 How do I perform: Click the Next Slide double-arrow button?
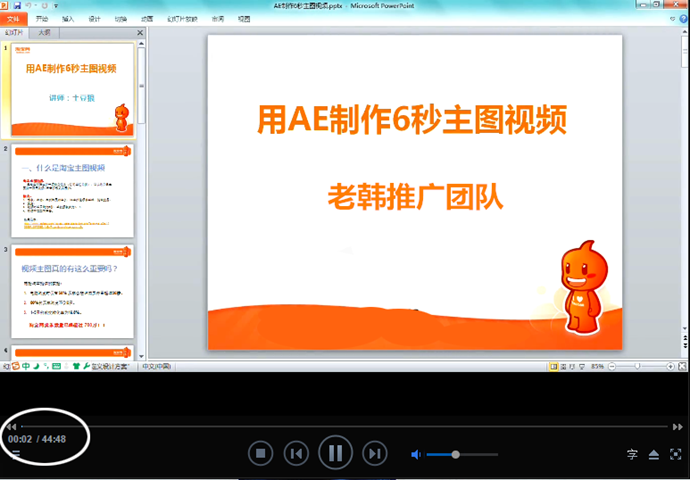click(x=685, y=345)
